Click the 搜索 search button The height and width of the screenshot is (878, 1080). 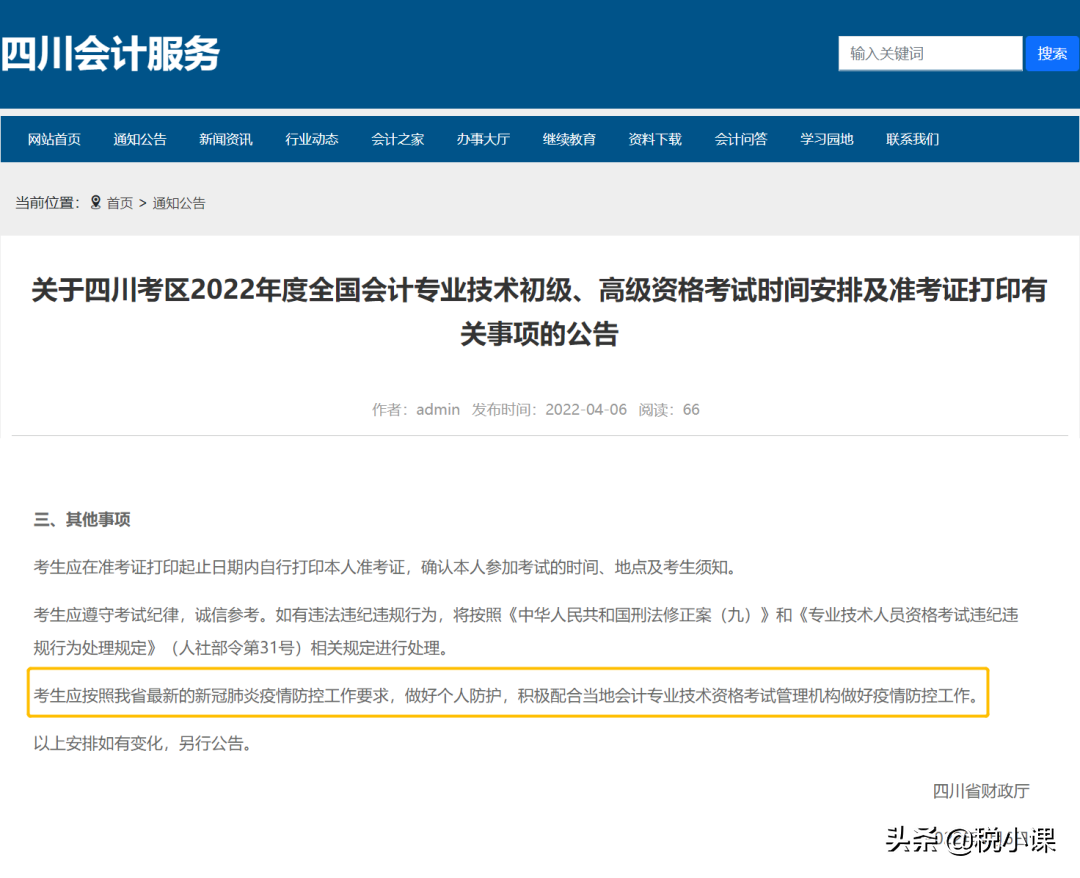tap(1052, 53)
